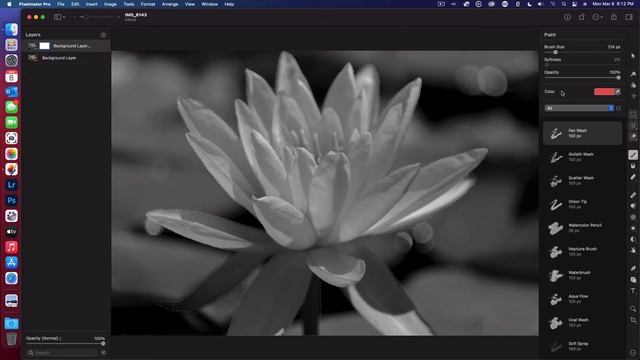This screenshot has width=640, height=360.
Task: Choose Aqua Flow brush
Action: (582, 299)
